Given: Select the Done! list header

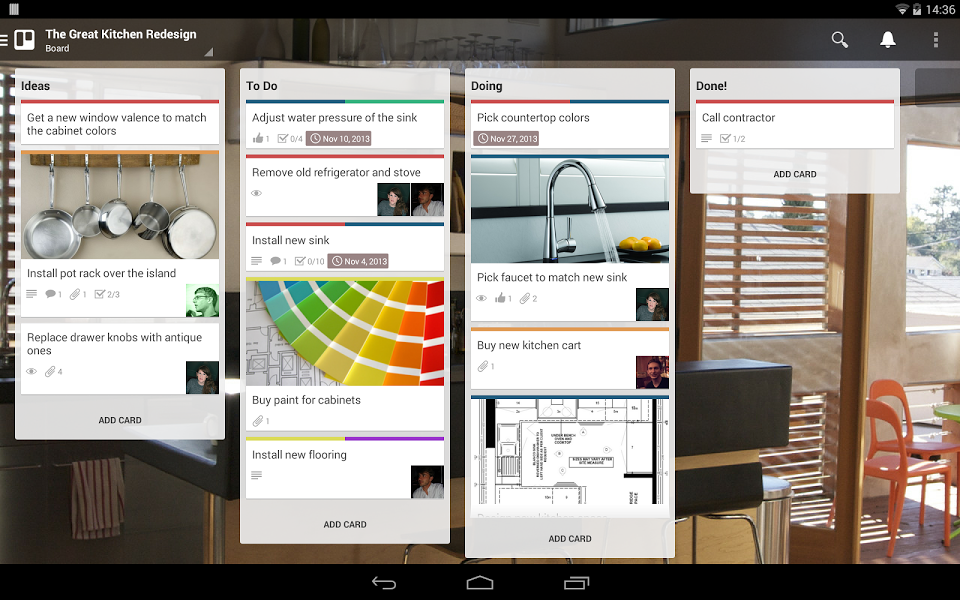Looking at the screenshot, I should [x=711, y=86].
